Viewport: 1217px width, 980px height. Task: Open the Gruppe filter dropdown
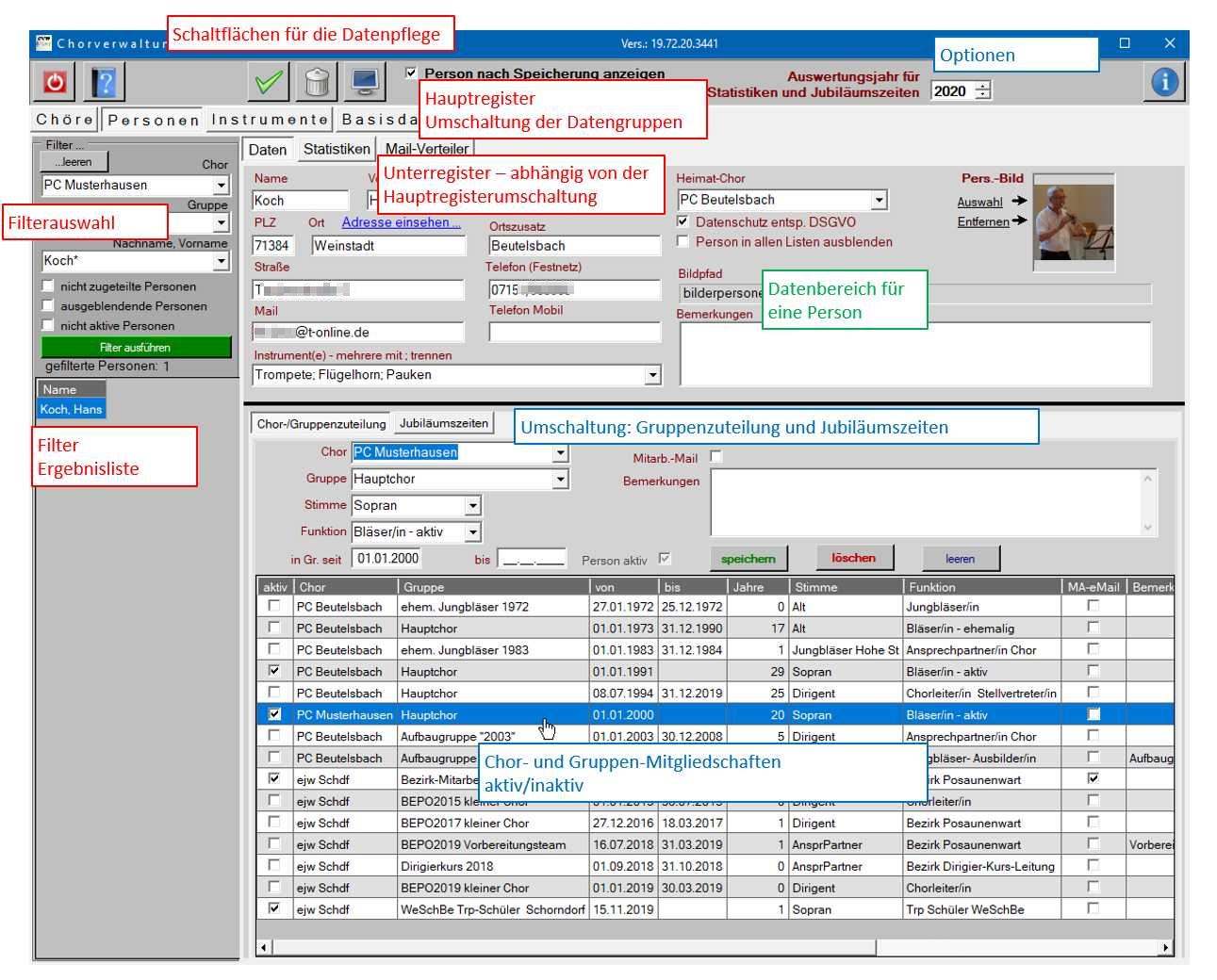pyautogui.click(x=221, y=223)
